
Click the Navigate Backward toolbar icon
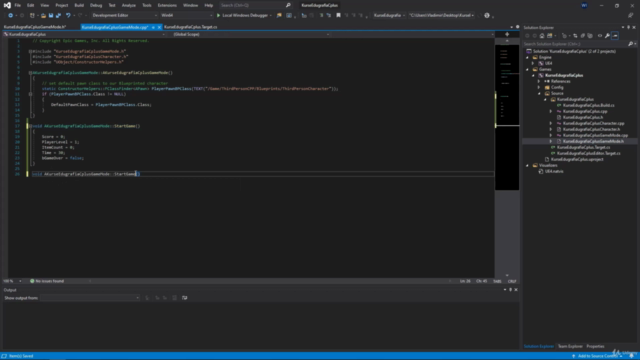10,16
